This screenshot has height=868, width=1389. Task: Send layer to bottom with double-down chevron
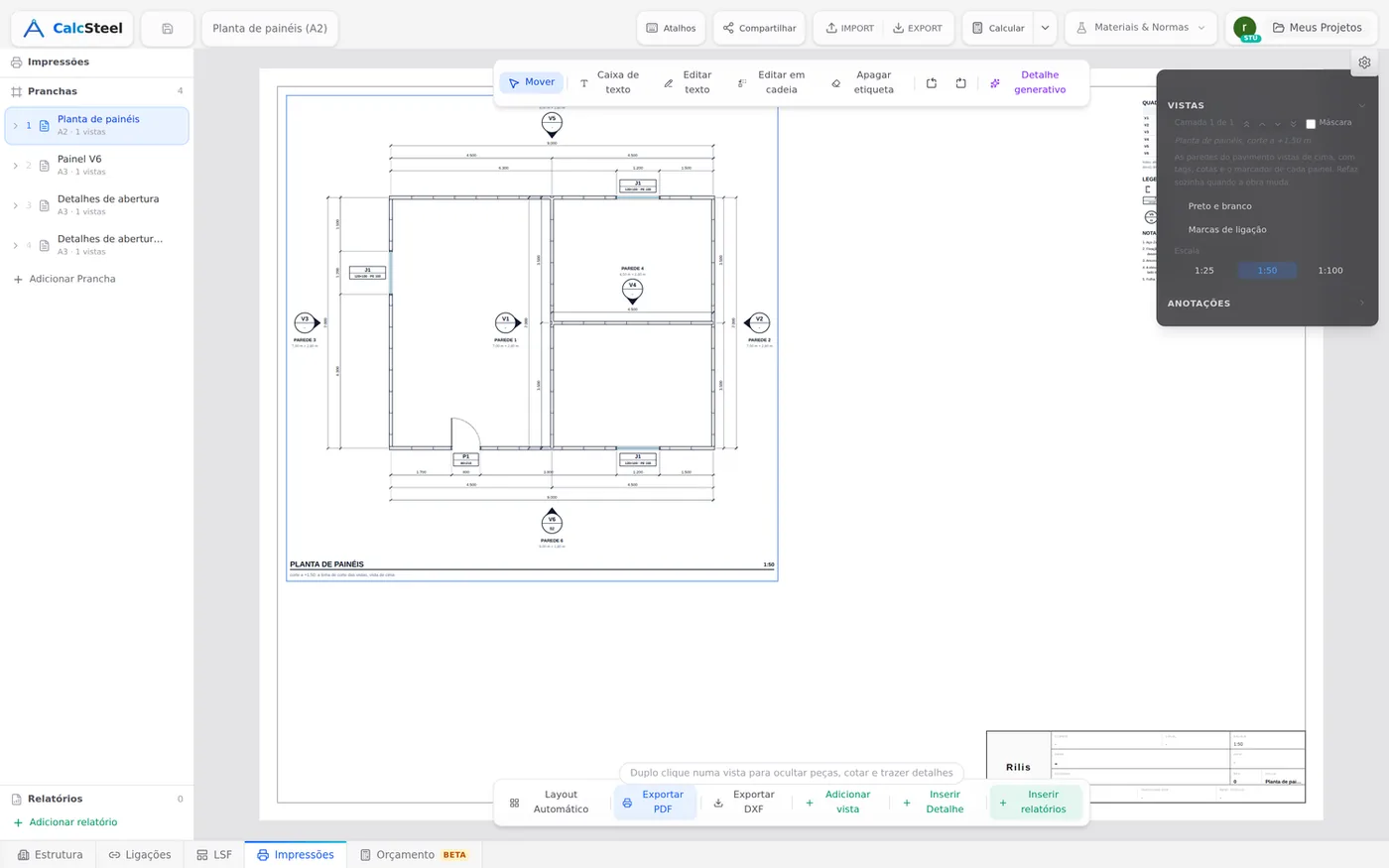(x=1293, y=124)
